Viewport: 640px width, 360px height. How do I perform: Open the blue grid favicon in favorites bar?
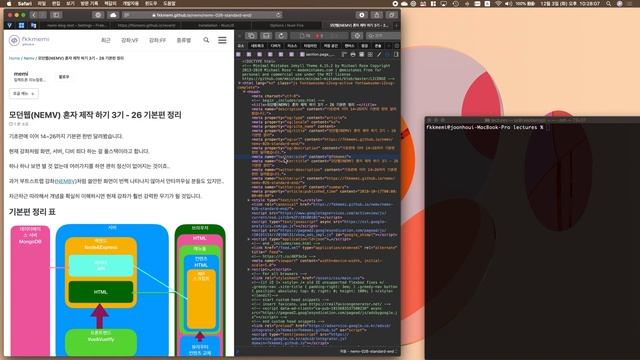click(x=22, y=25)
